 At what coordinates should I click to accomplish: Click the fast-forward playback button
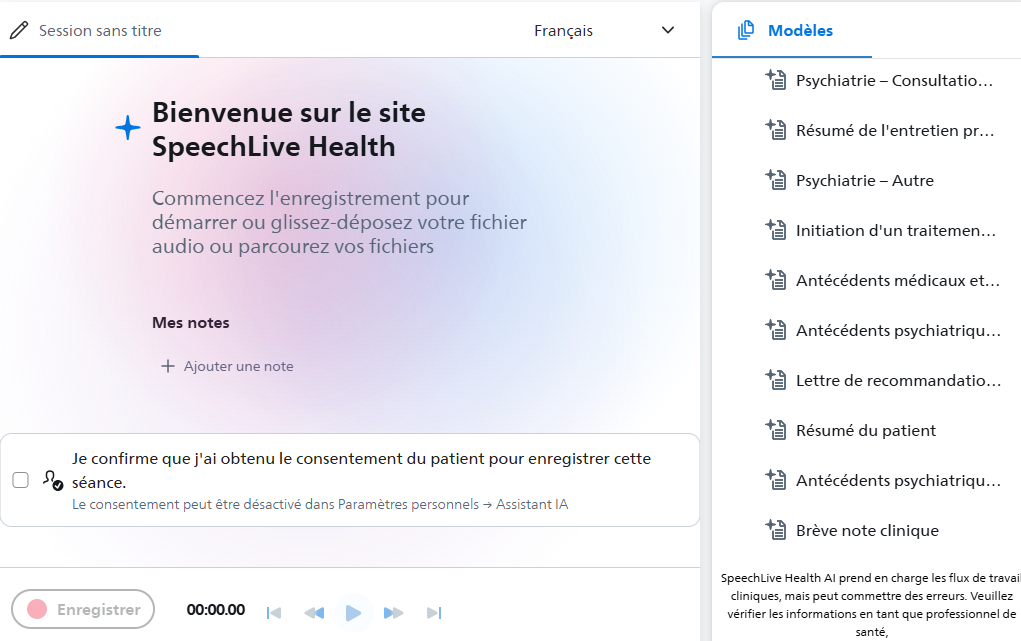pos(393,612)
